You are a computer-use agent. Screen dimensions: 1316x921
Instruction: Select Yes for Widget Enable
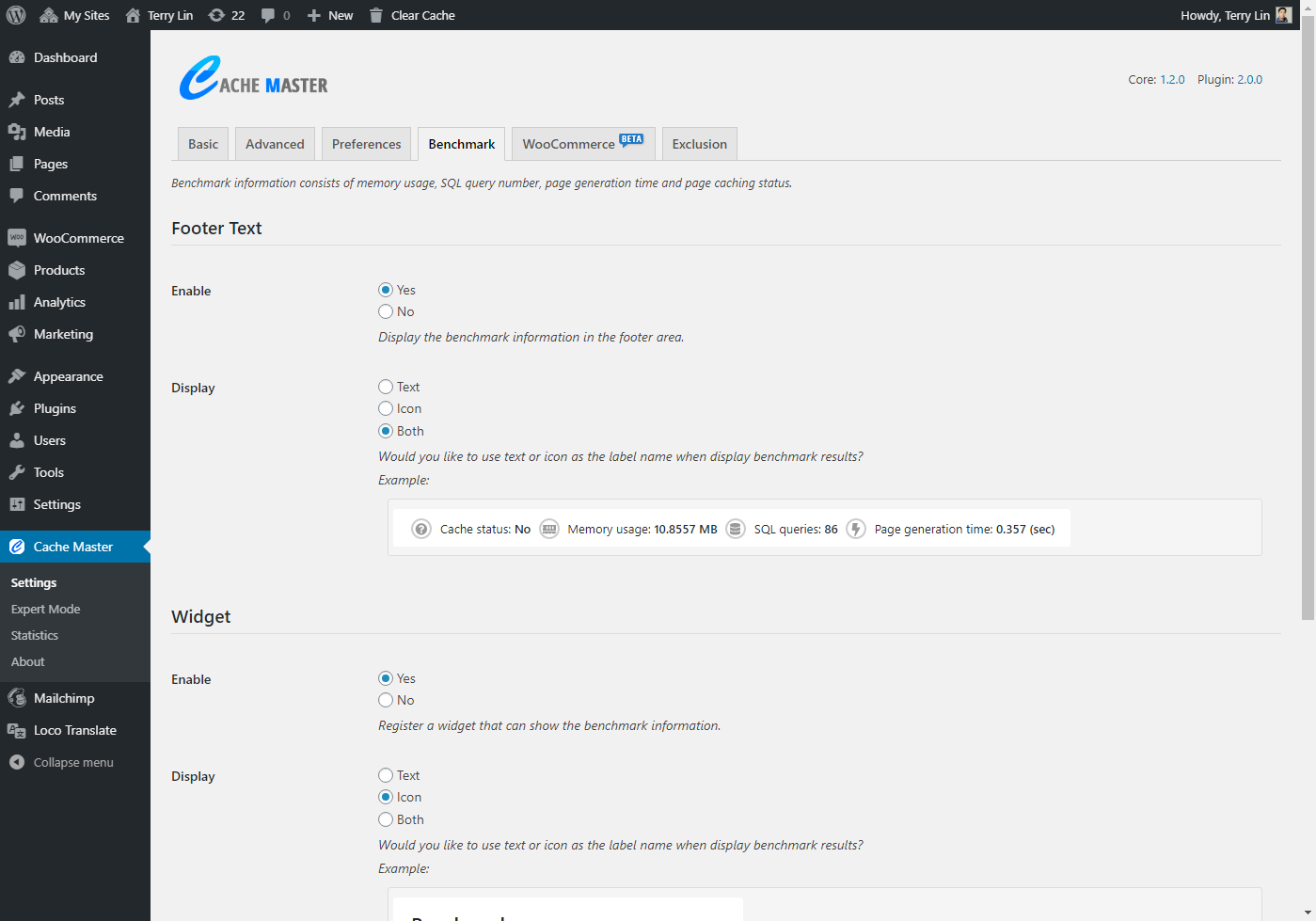(x=386, y=678)
